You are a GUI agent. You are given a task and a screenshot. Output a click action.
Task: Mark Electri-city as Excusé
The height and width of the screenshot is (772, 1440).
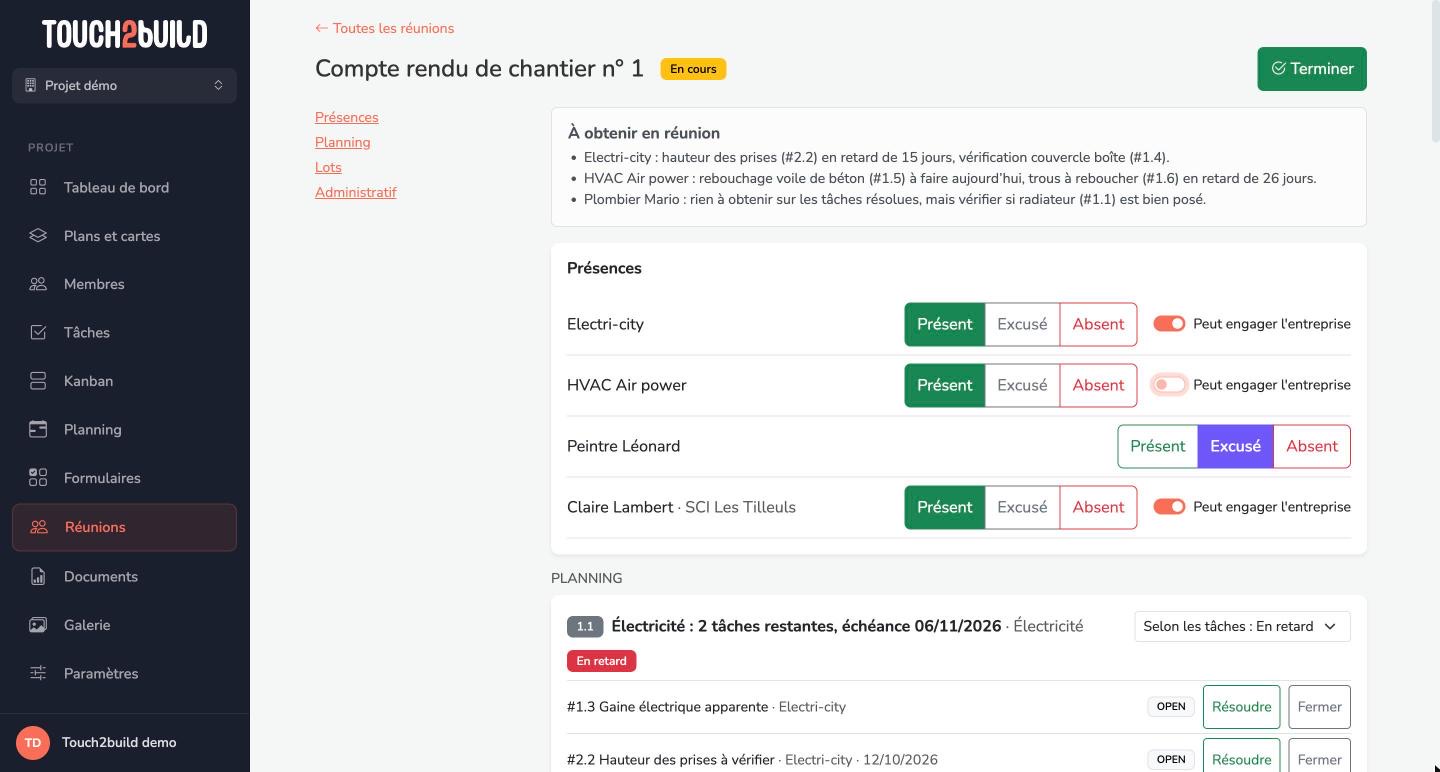tap(1022, 324)
